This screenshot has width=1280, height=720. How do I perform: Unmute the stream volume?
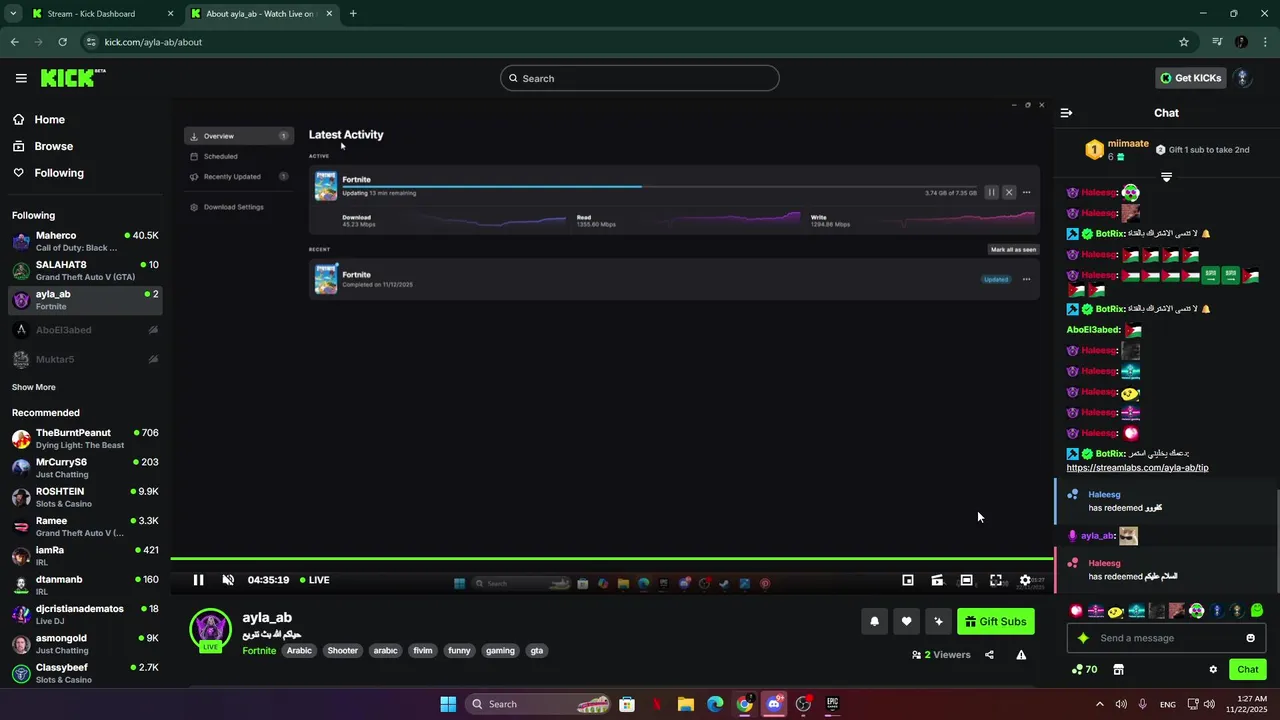coord(228,580)
